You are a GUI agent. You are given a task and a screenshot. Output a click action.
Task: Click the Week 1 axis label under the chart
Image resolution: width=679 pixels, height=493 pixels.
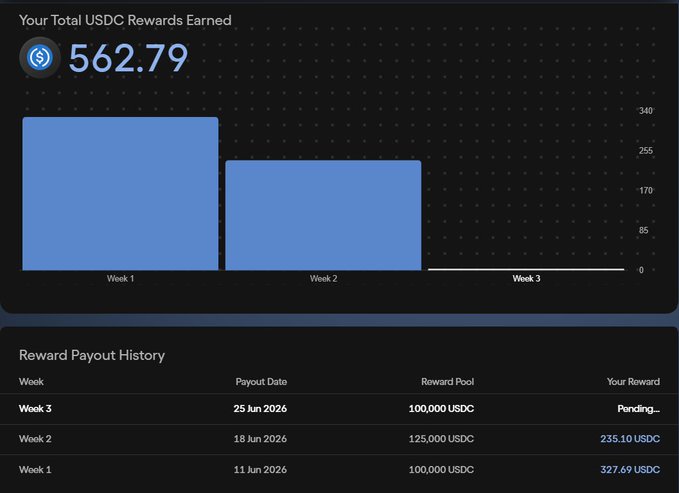click(x=120, y=279)
